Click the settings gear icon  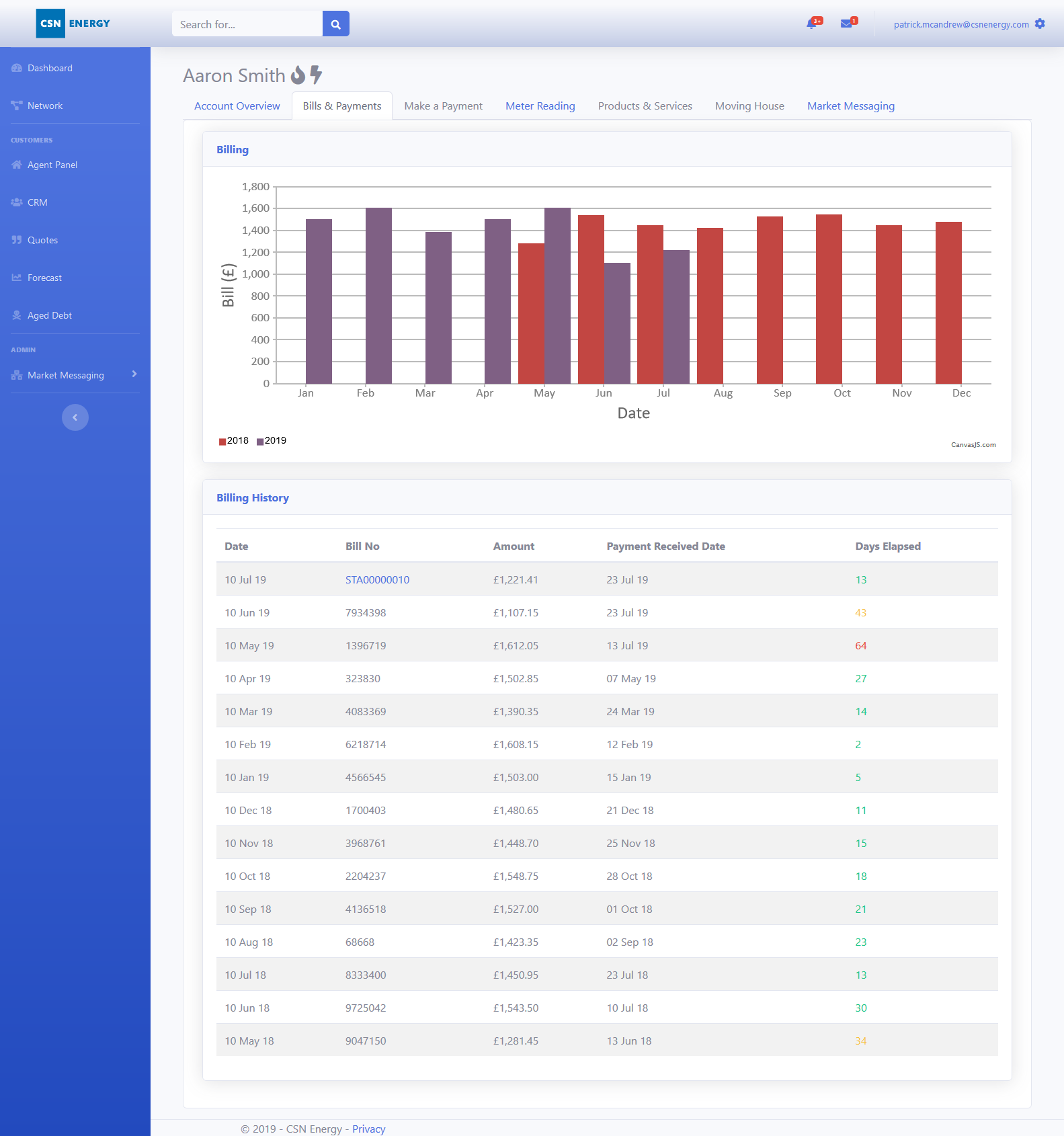click(x=1040, y=24)
